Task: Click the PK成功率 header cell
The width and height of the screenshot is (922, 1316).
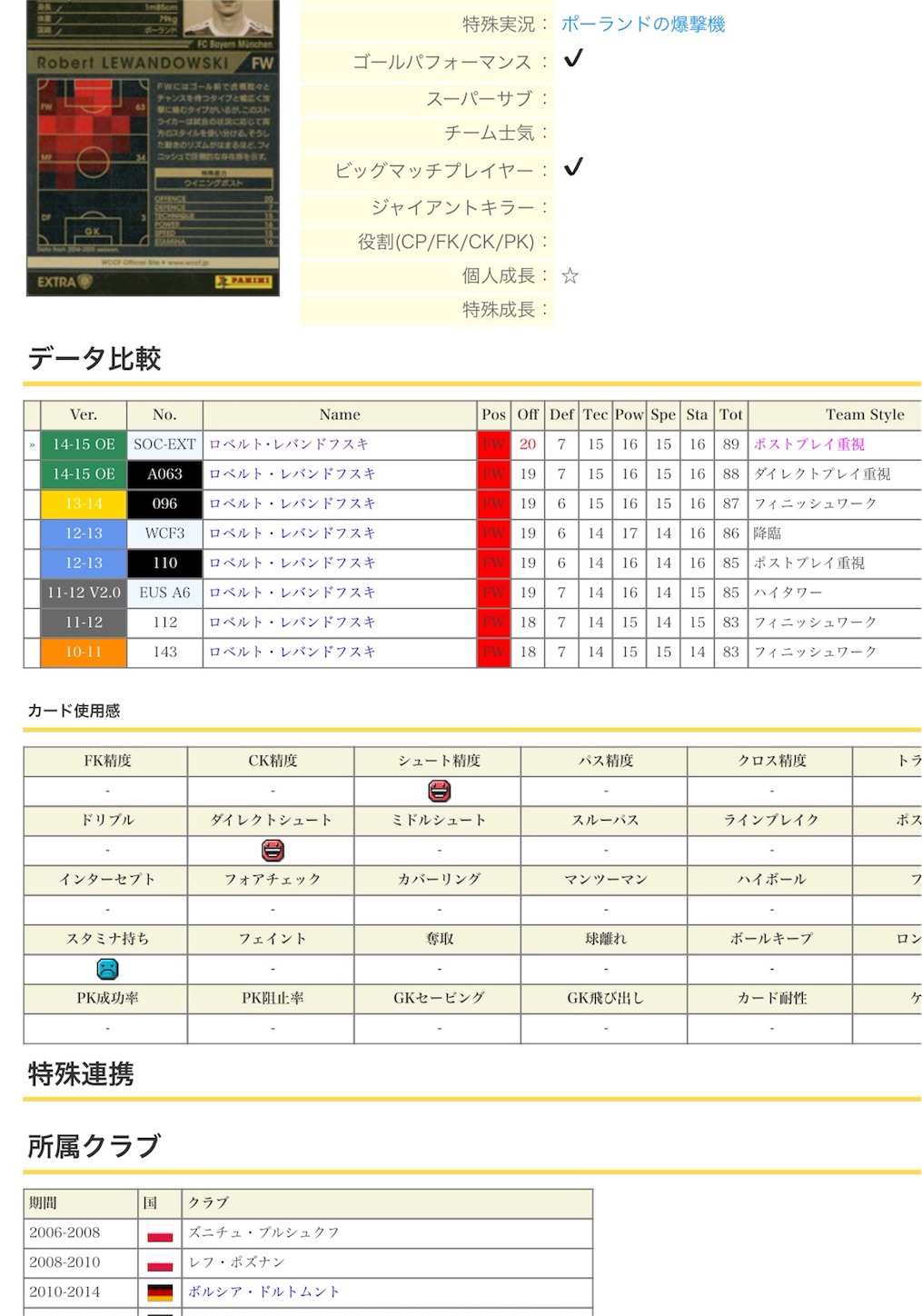Action: pyautogui.click(x=106, y=999)
